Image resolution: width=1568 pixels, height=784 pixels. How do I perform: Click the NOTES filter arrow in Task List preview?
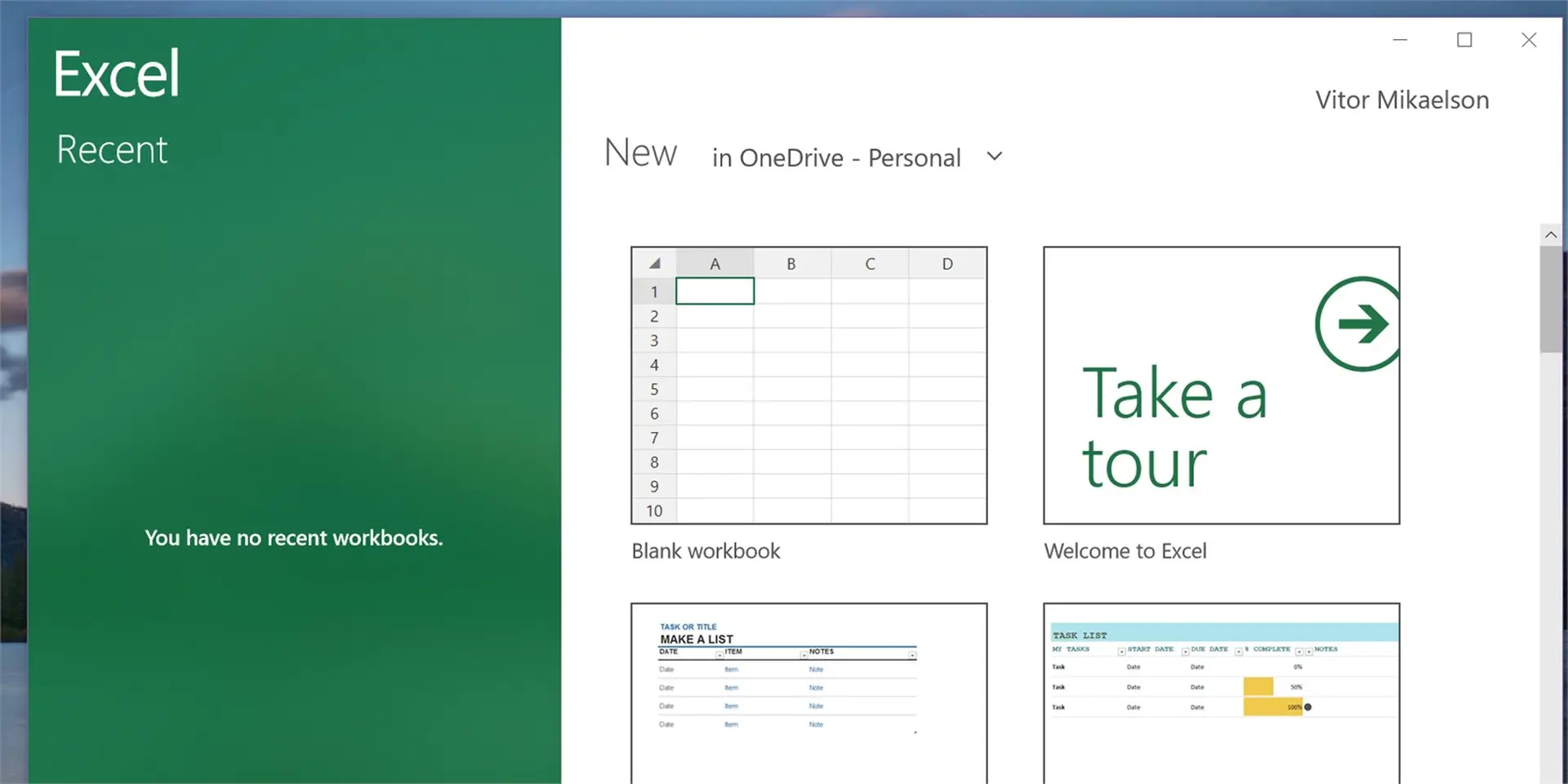tap(1308, 652)
